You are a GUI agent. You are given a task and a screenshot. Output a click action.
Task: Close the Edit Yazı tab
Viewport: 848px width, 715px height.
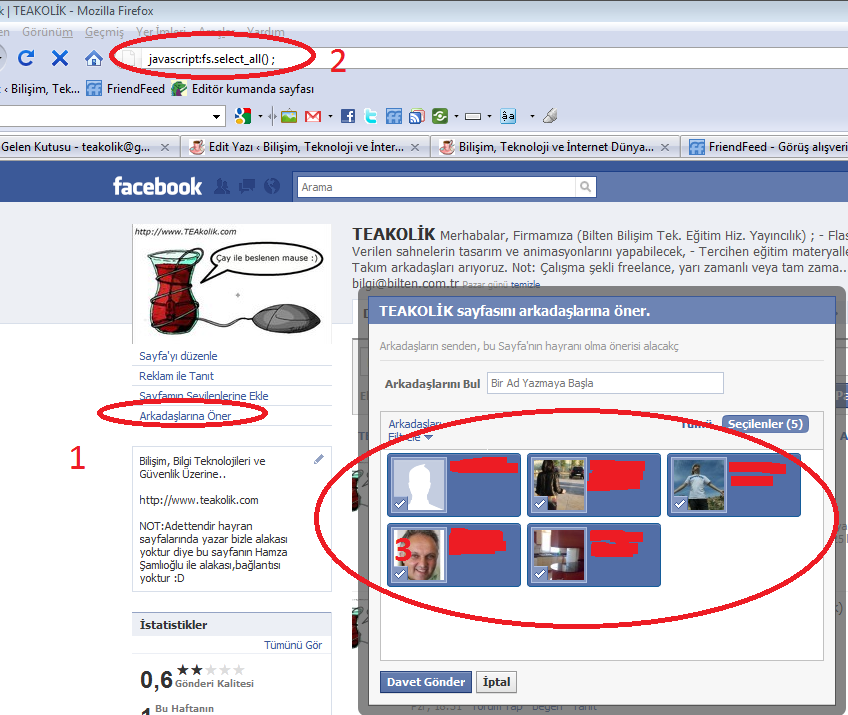(x=415, y=147)
